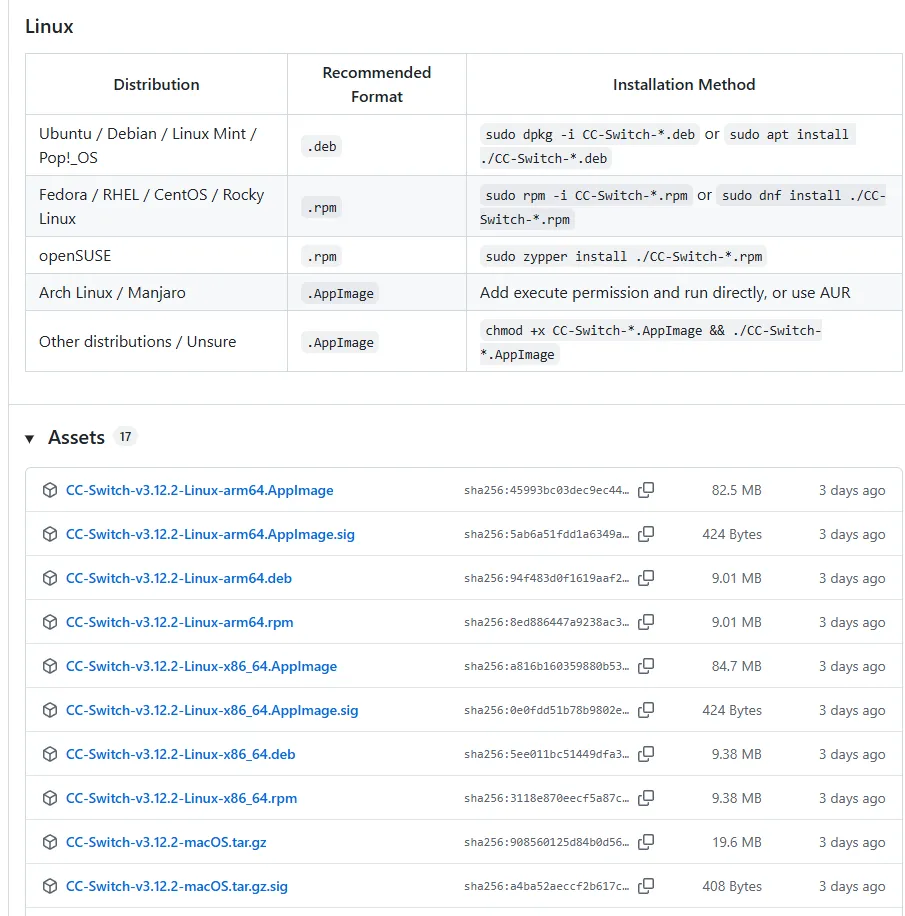Click the Assets count badge showing 17
Viewport: 905px width, 916px height.
click(x=125, y=437)
